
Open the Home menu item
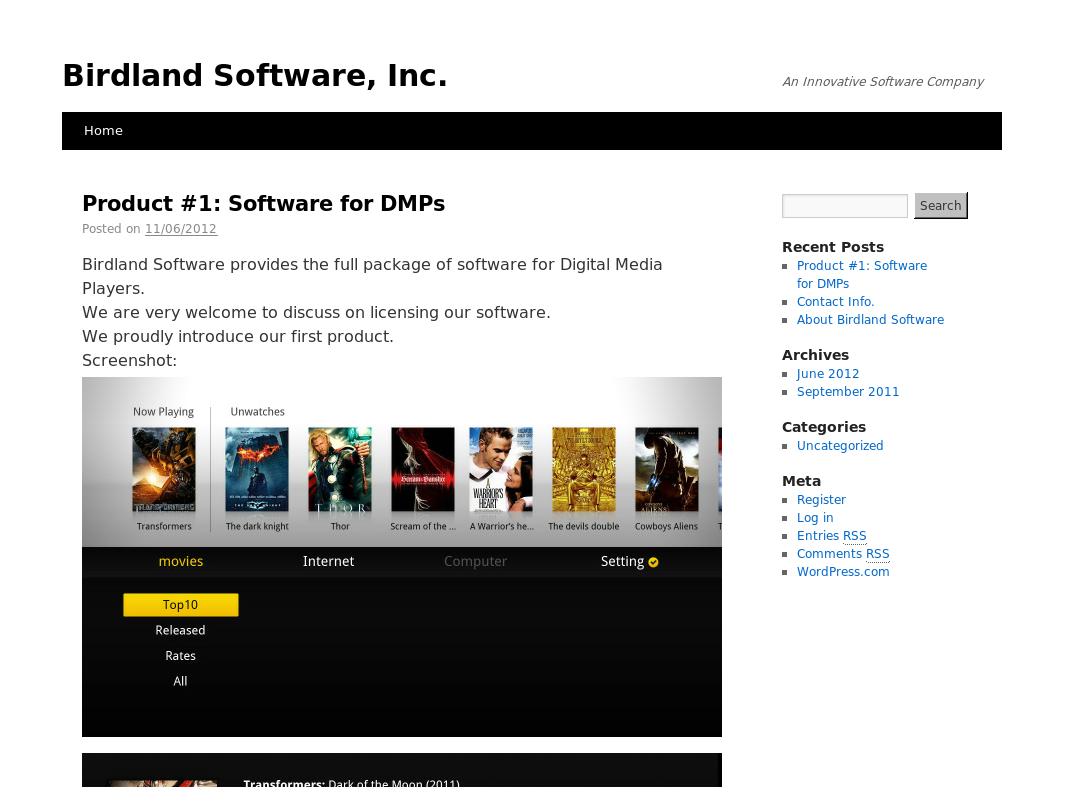pos(103,131)
